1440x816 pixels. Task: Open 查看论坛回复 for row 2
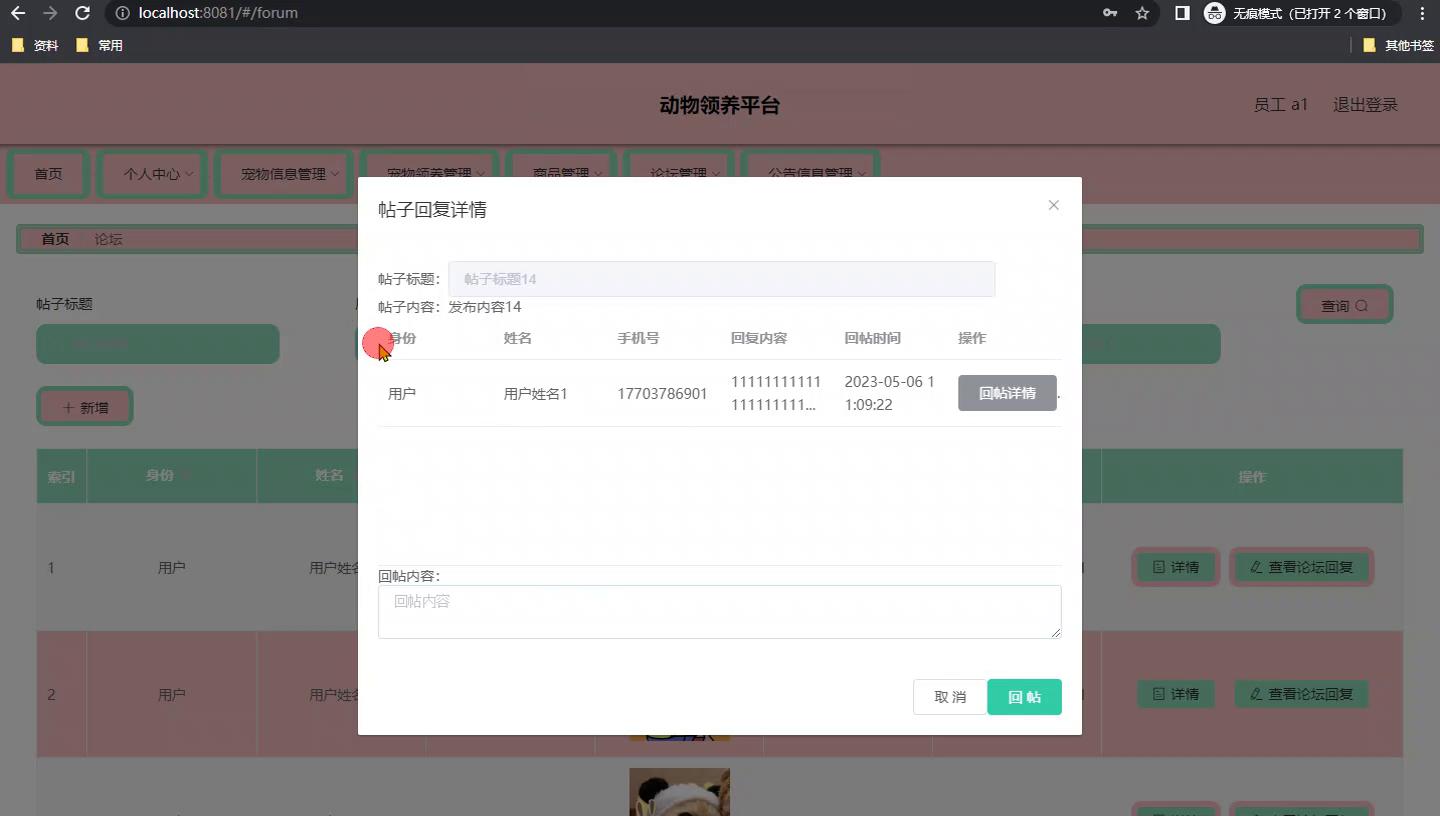[x=1301, y=694]
